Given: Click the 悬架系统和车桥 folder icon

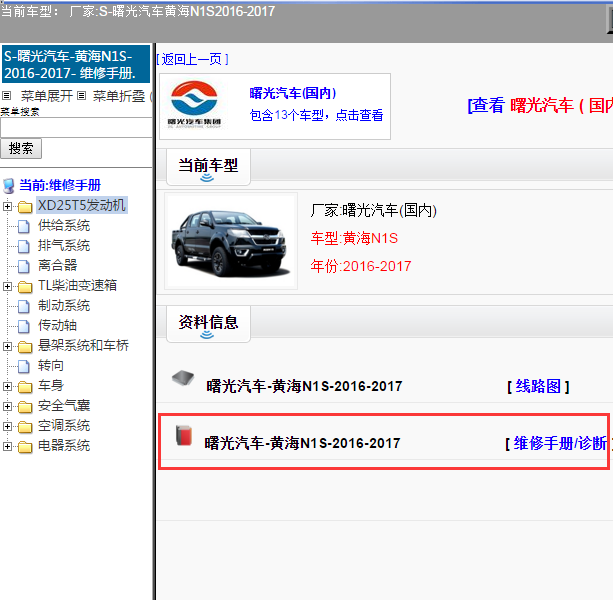Looking at the screenshot, I should pos(25,347).
